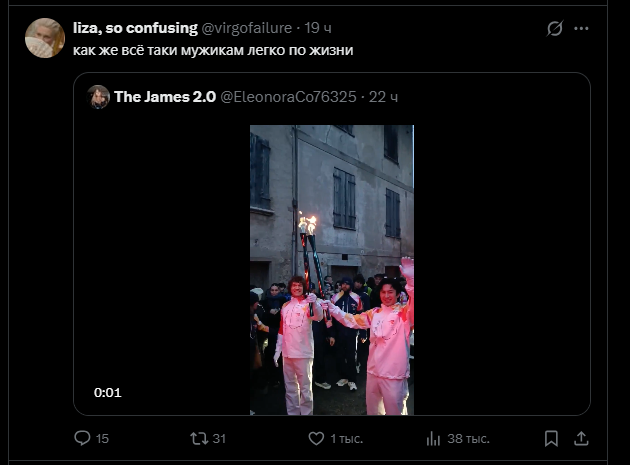Open the "liza, so confusing" display name

[135, 28]
